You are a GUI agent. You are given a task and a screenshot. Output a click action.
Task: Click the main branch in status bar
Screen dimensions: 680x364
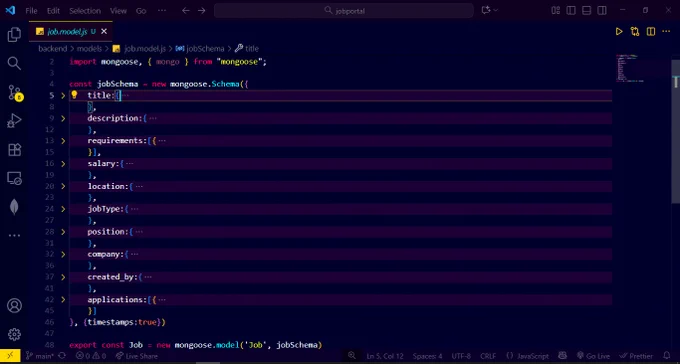tap(40, 356)
